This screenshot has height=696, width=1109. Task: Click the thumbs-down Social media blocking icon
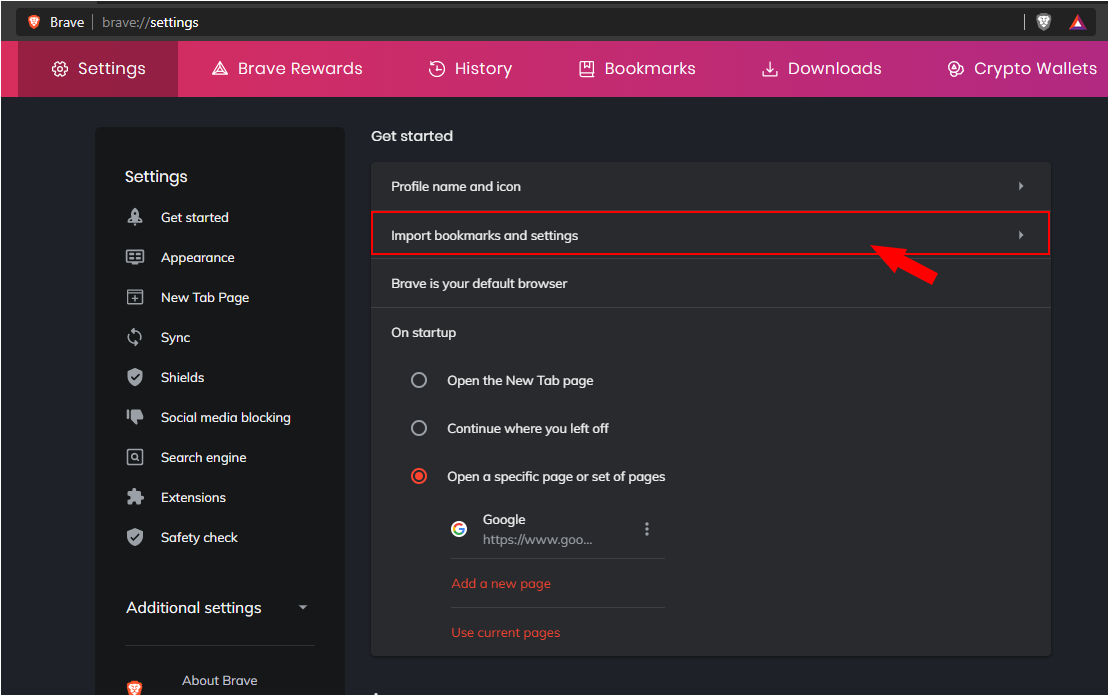point(135,417)
